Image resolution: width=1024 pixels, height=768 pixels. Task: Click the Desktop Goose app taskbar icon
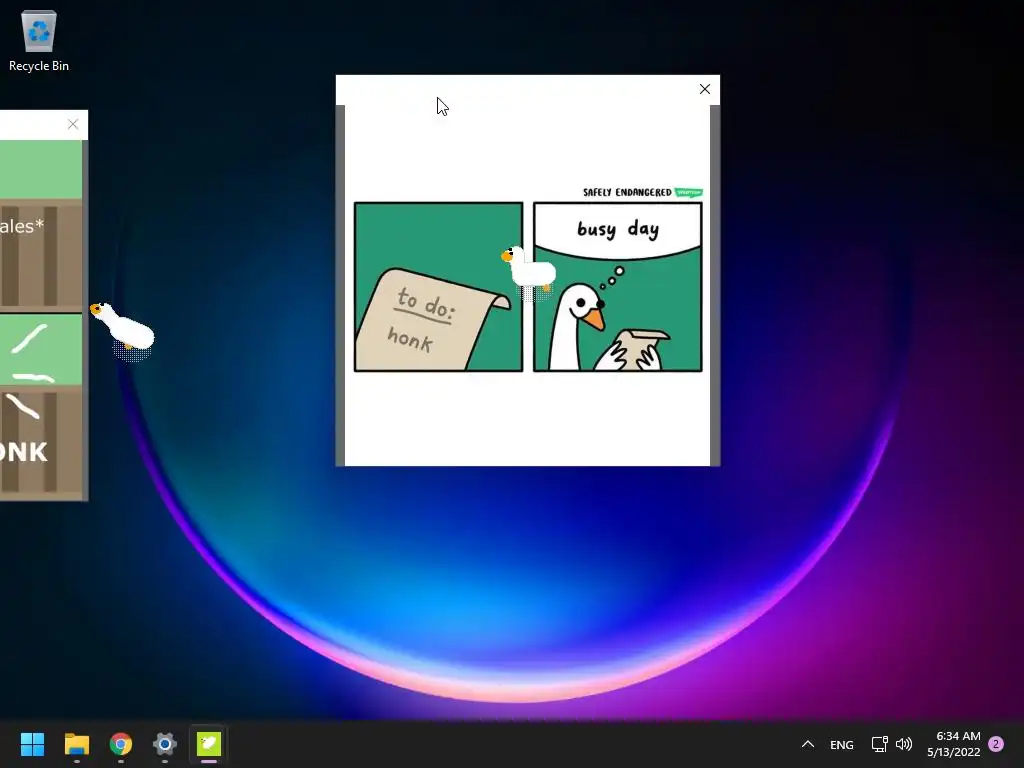tap(209, 744)
